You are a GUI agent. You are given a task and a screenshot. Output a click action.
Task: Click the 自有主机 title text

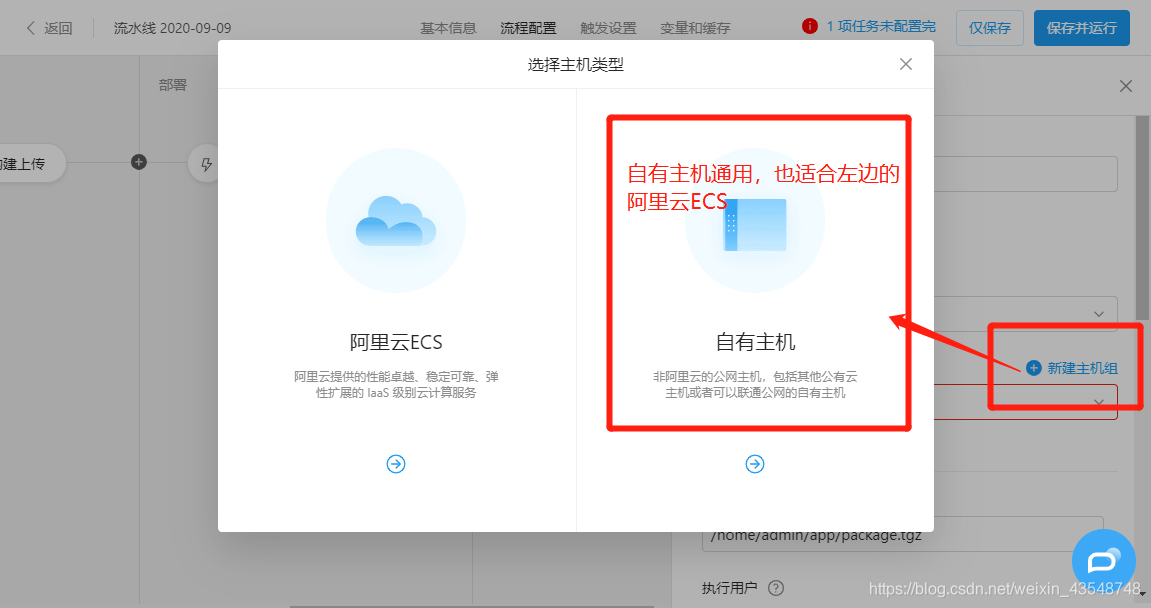click(755, 342)
